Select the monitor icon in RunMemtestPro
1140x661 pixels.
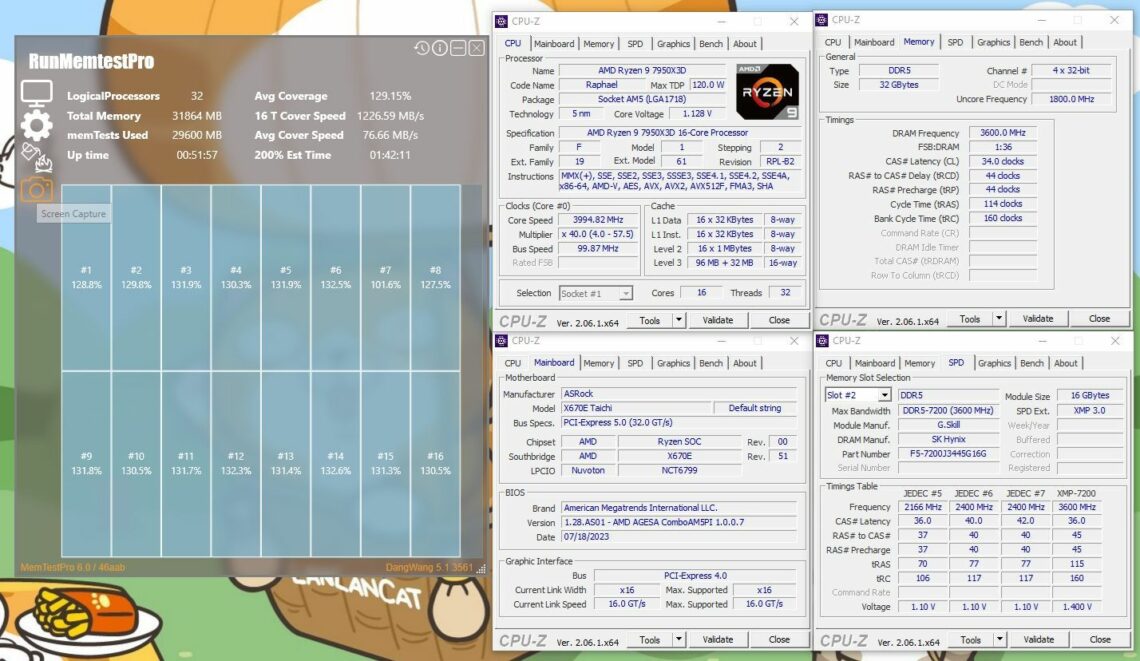tap(35, 92)
